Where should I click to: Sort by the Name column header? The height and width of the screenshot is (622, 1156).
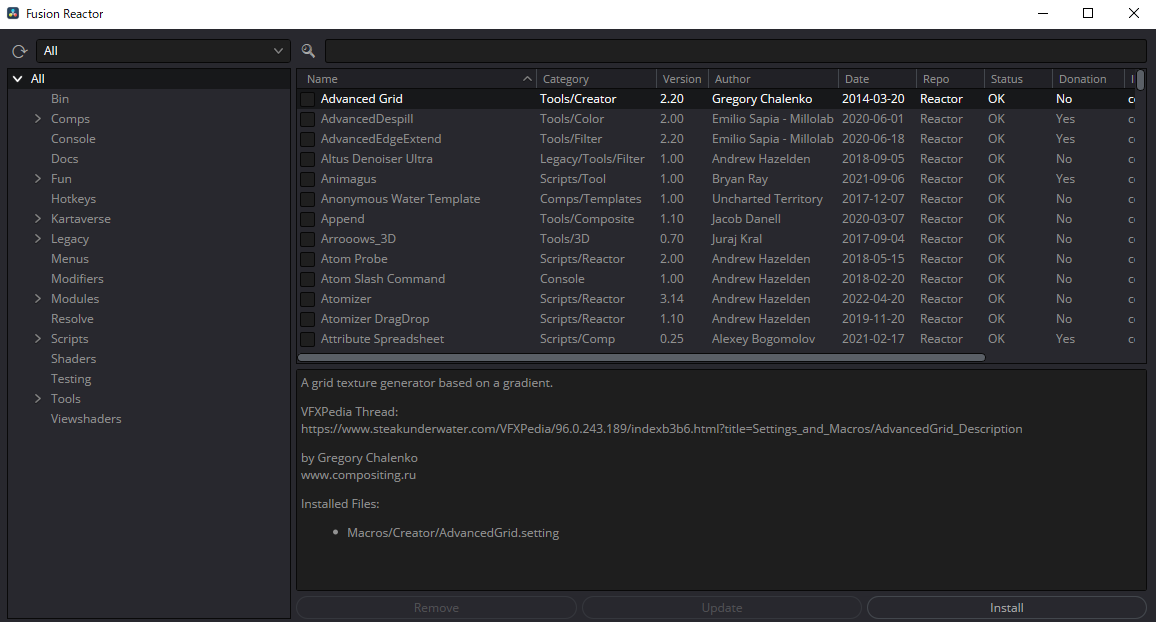coord(417,79)
